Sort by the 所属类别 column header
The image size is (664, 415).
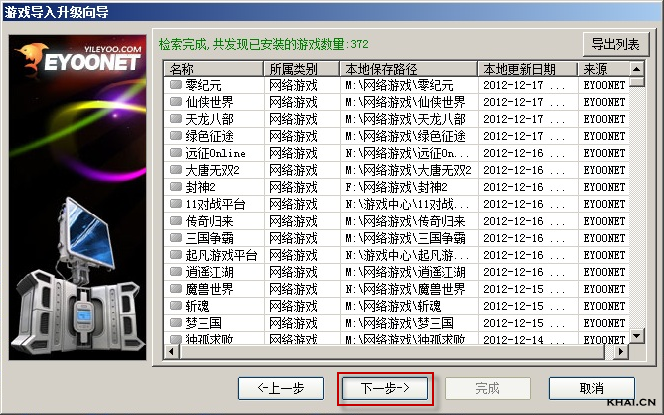pos(302,69)
